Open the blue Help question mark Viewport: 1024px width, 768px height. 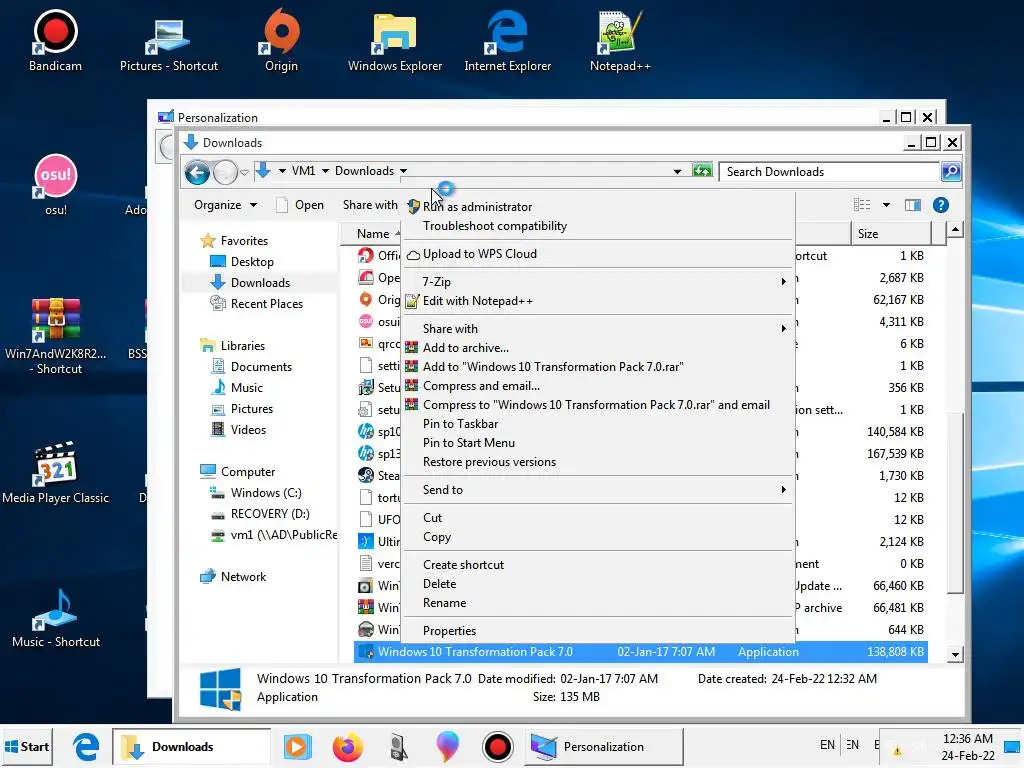[x=940, y=205]
